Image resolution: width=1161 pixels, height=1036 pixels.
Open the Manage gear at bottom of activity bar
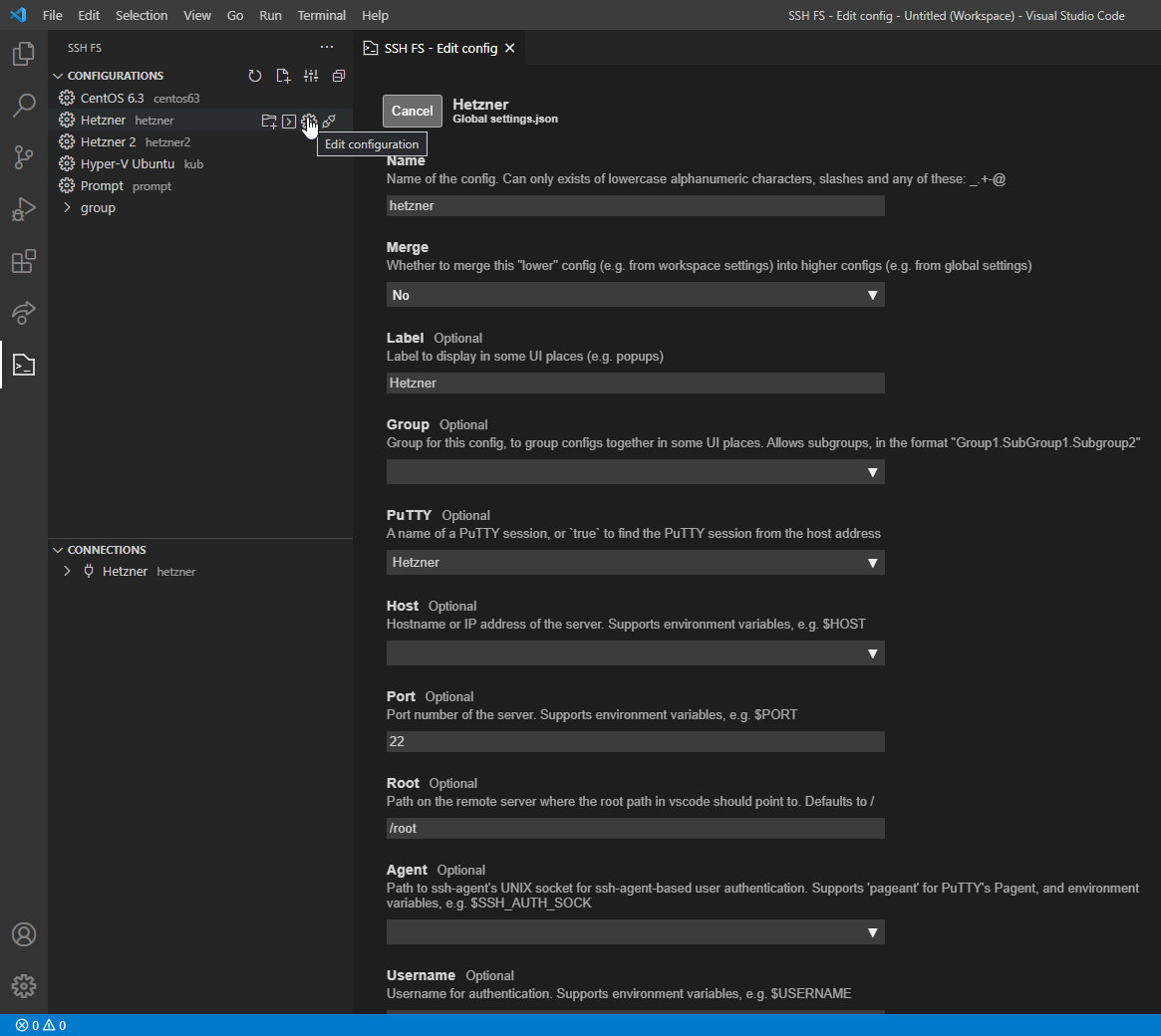coord(24,986)
